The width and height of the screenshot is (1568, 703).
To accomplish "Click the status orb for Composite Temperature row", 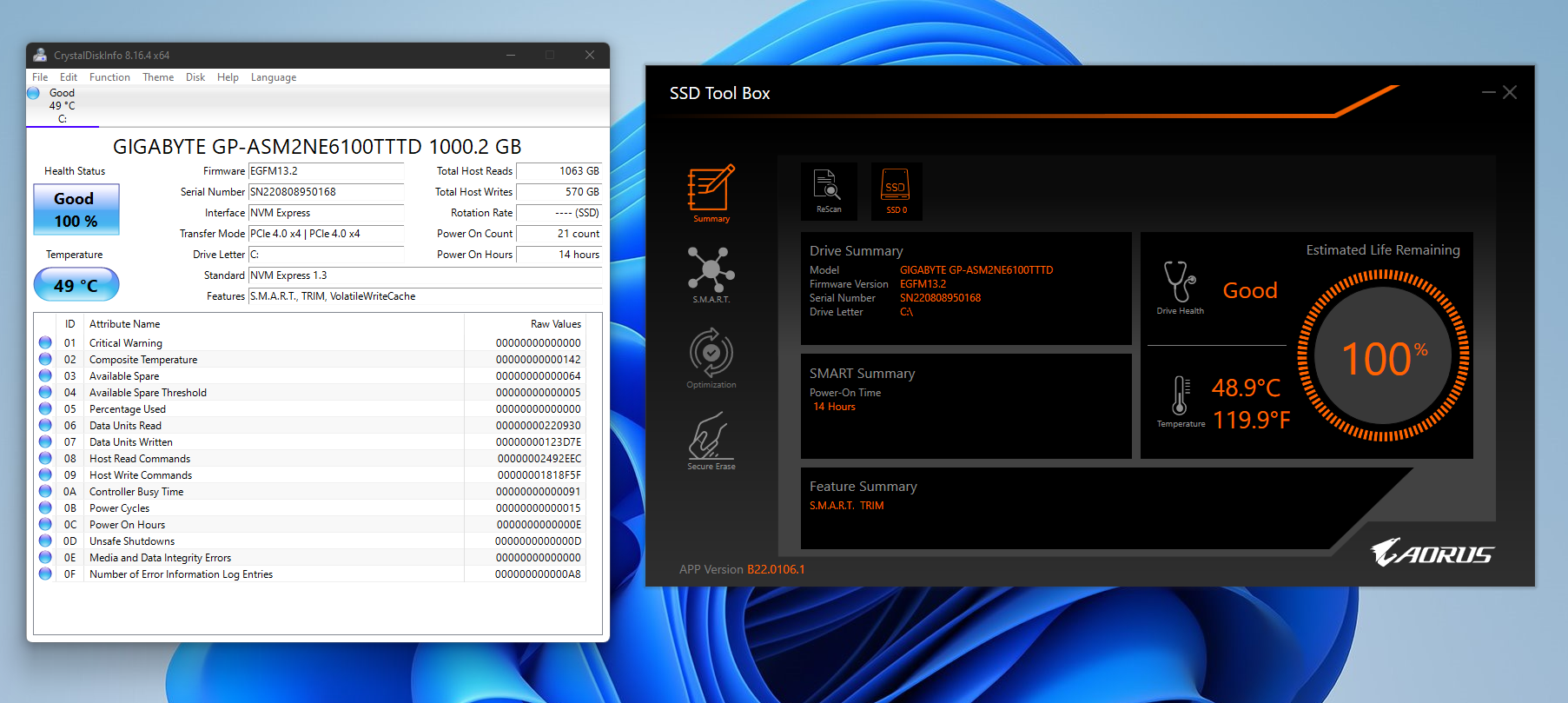I will (x=45, y=359).
